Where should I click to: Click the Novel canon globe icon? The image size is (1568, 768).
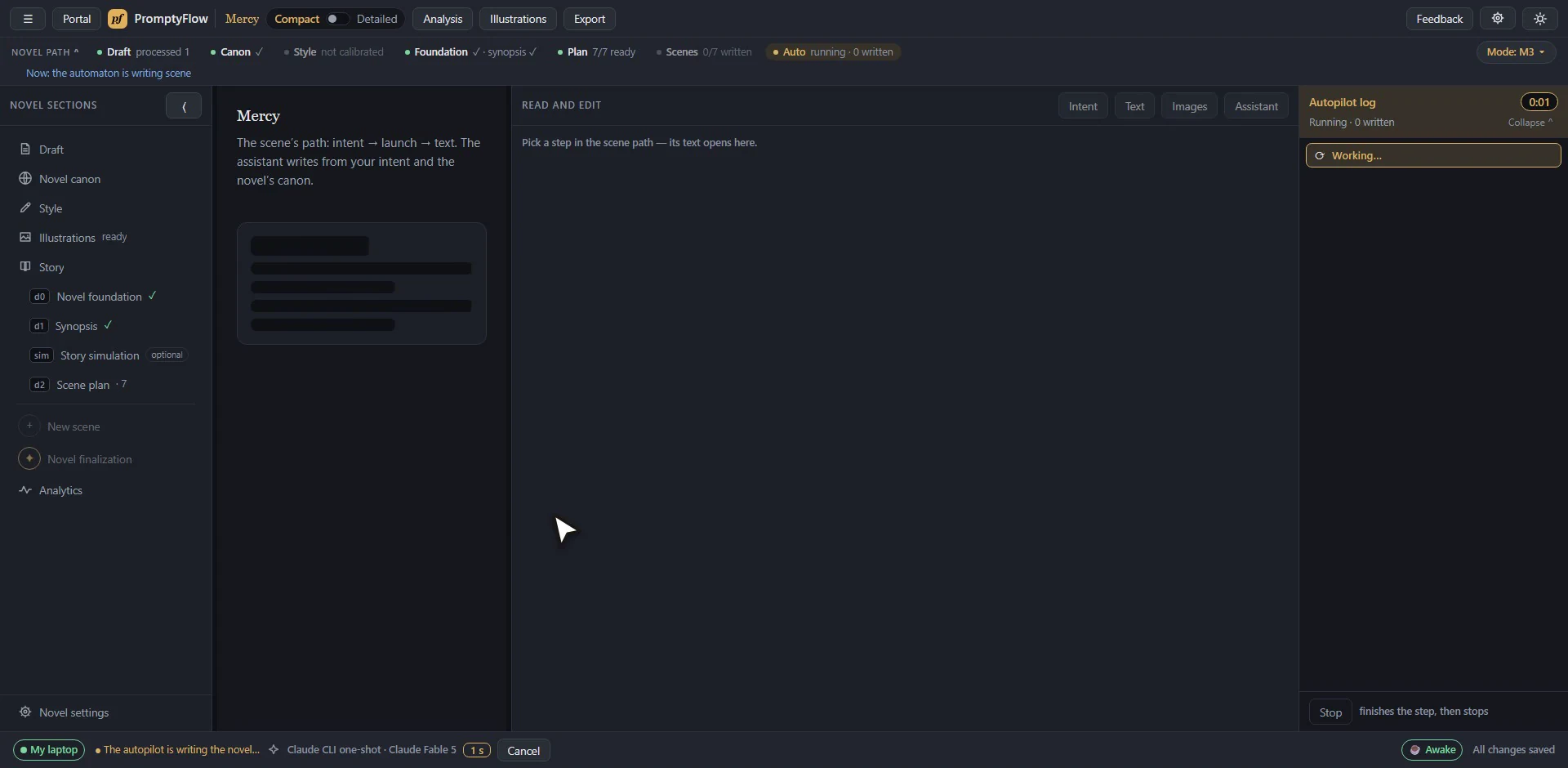25,179
